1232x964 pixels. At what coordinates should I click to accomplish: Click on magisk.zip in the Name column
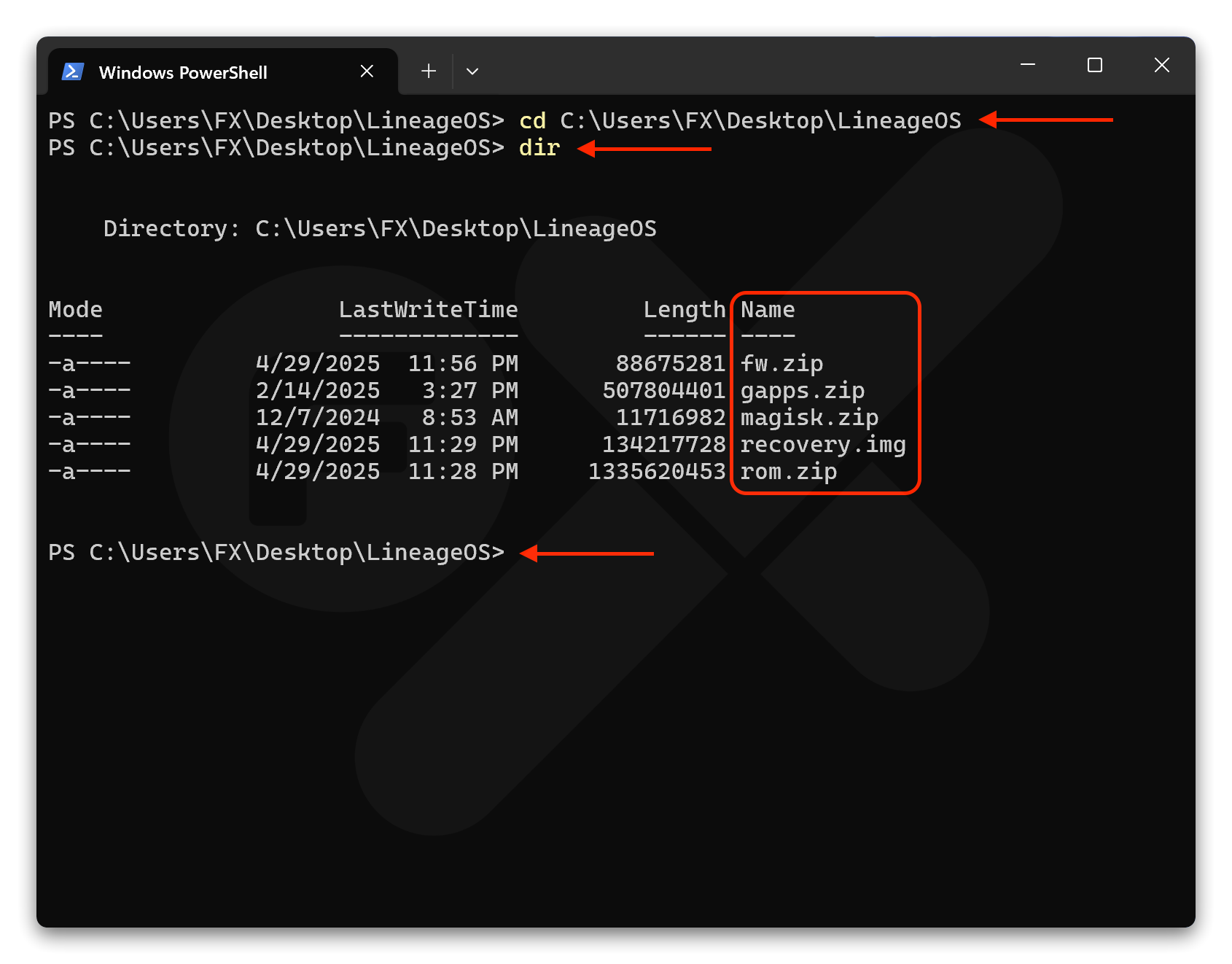click(x=809, y=418)
